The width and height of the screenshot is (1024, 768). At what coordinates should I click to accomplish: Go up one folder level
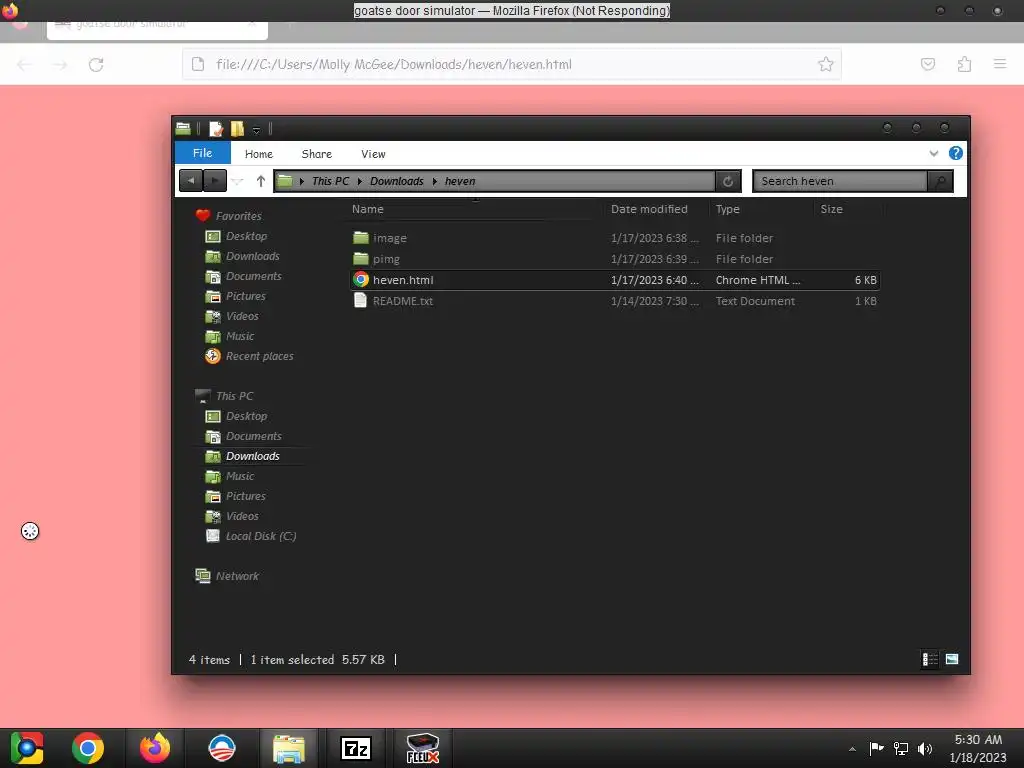261,181
